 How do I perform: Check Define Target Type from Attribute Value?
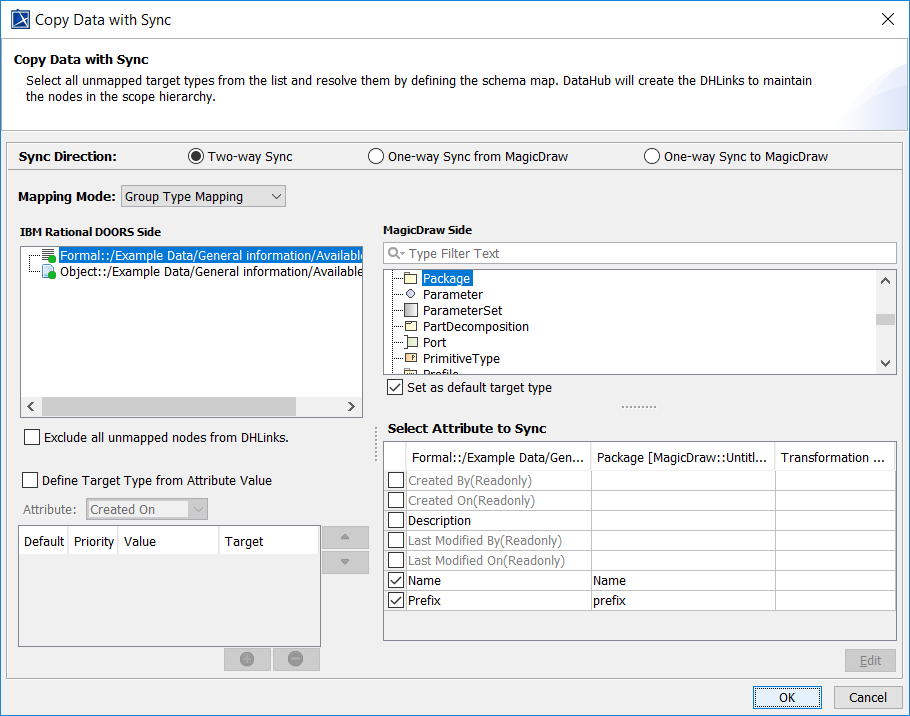[x=30, y=481]
